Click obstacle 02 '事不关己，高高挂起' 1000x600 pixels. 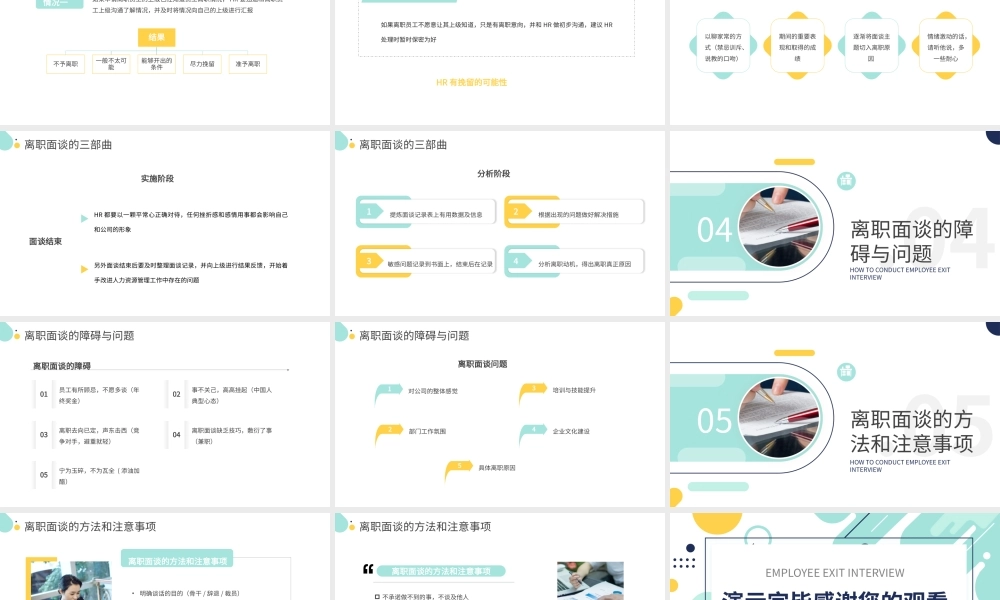(x=232, y=395)
